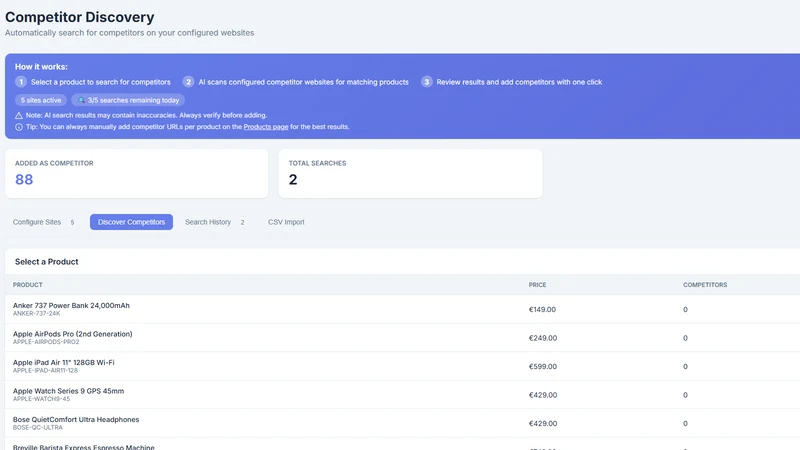Click the step 2 circle icon
Image resolution: width=800 pixels, height=450 pixels.
[188, 82]
